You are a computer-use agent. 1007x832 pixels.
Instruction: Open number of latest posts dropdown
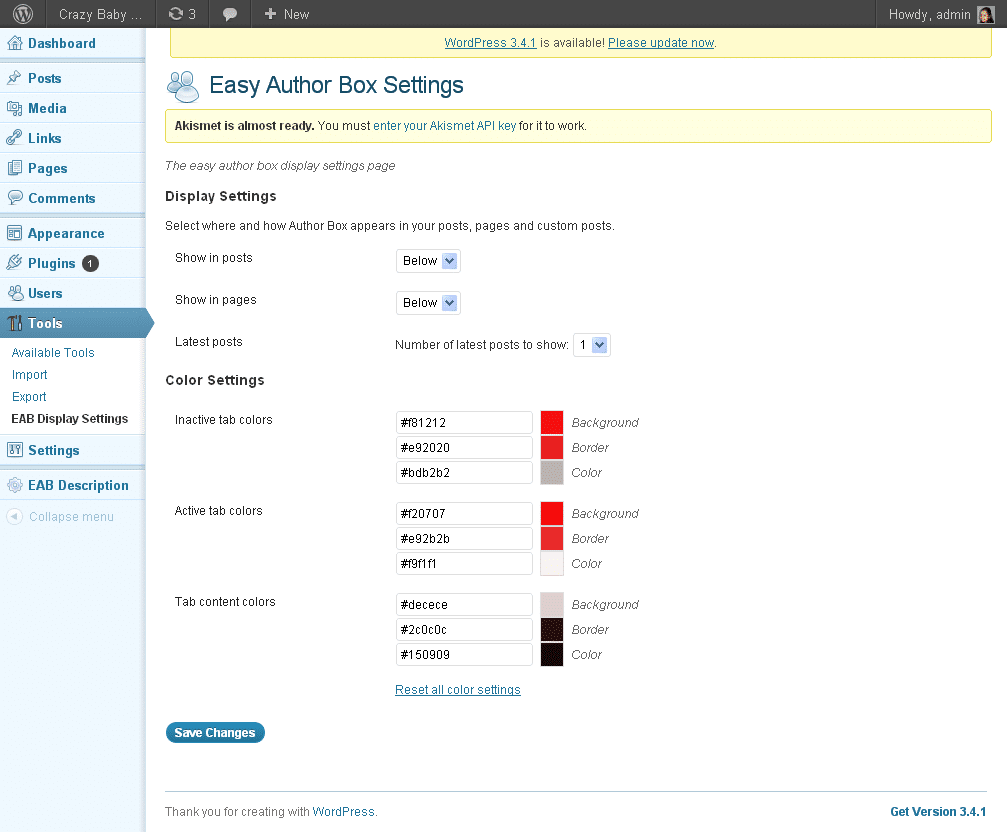[591, 345]
